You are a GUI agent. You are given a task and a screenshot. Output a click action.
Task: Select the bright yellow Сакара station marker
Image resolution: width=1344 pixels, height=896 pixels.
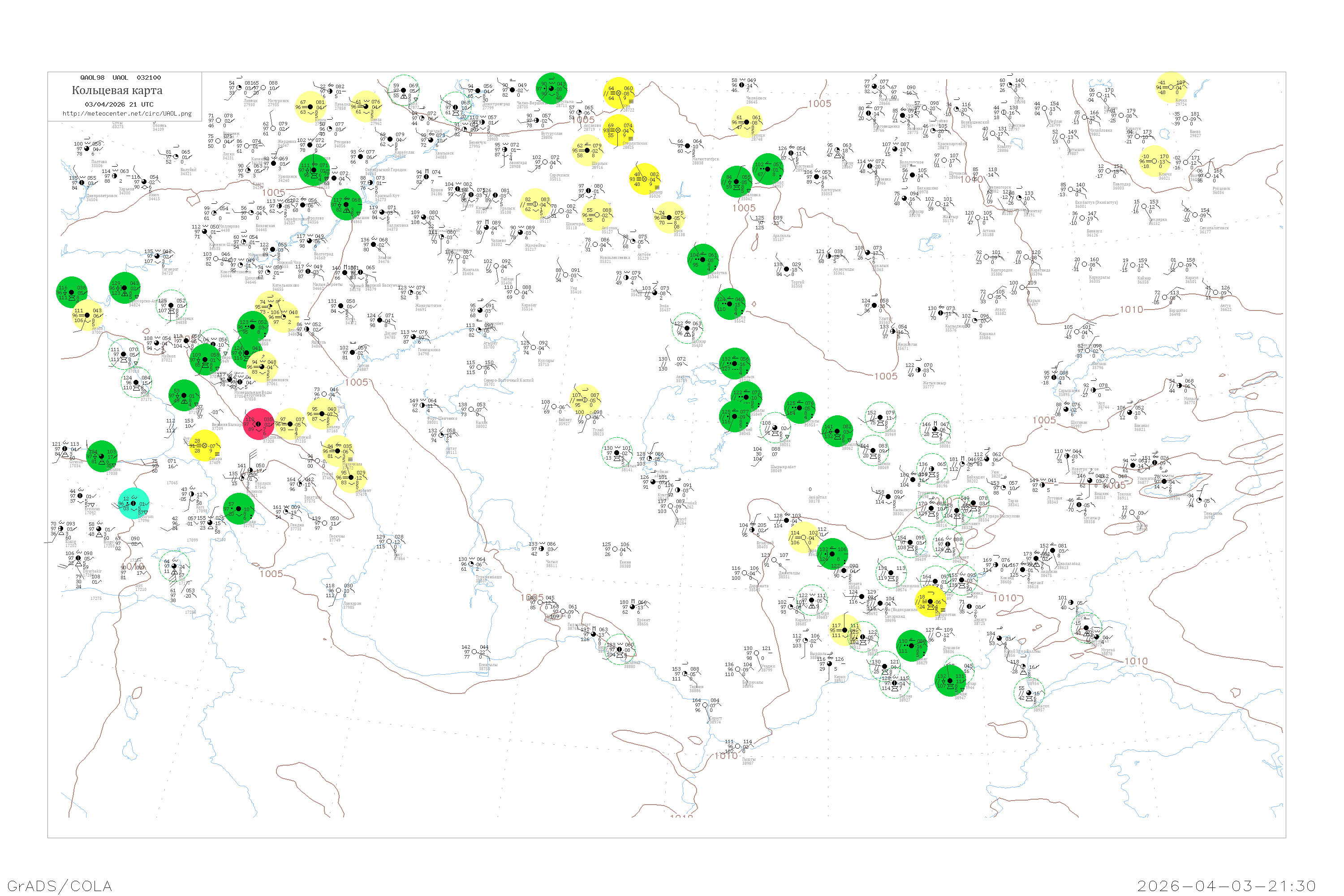[205, 446]
